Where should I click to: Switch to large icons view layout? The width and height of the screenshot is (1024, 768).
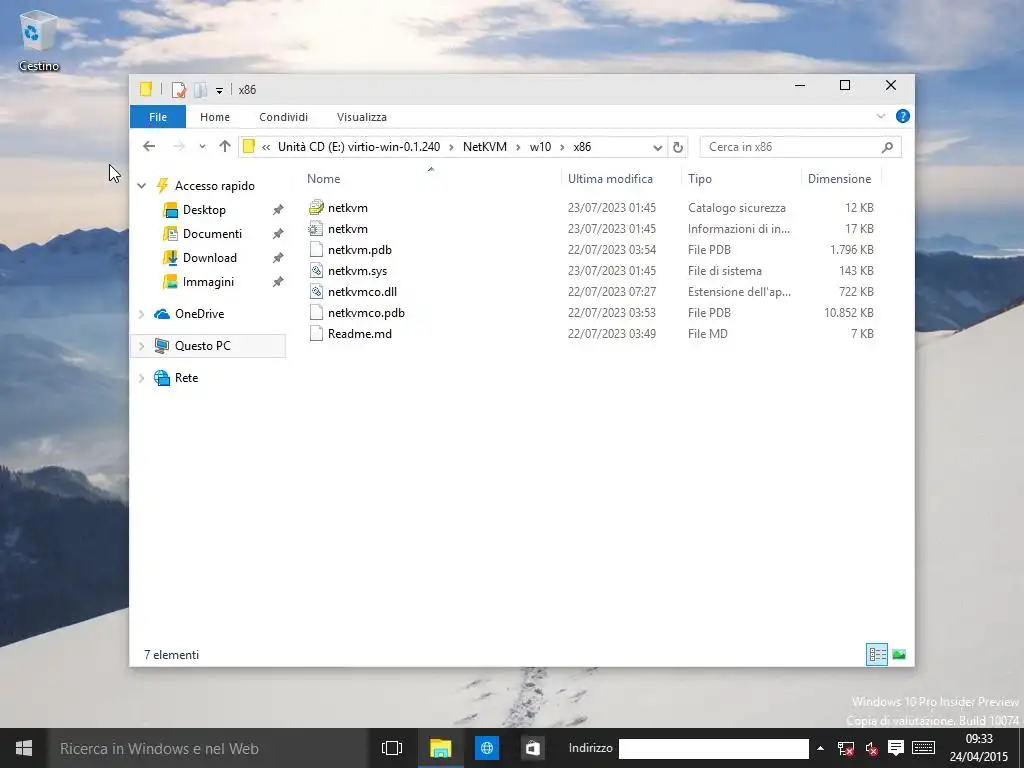point(899,654)
